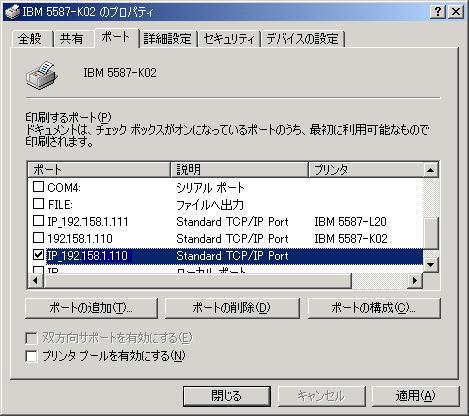Switch to the 詳細設定 tab

pos(168,39)
